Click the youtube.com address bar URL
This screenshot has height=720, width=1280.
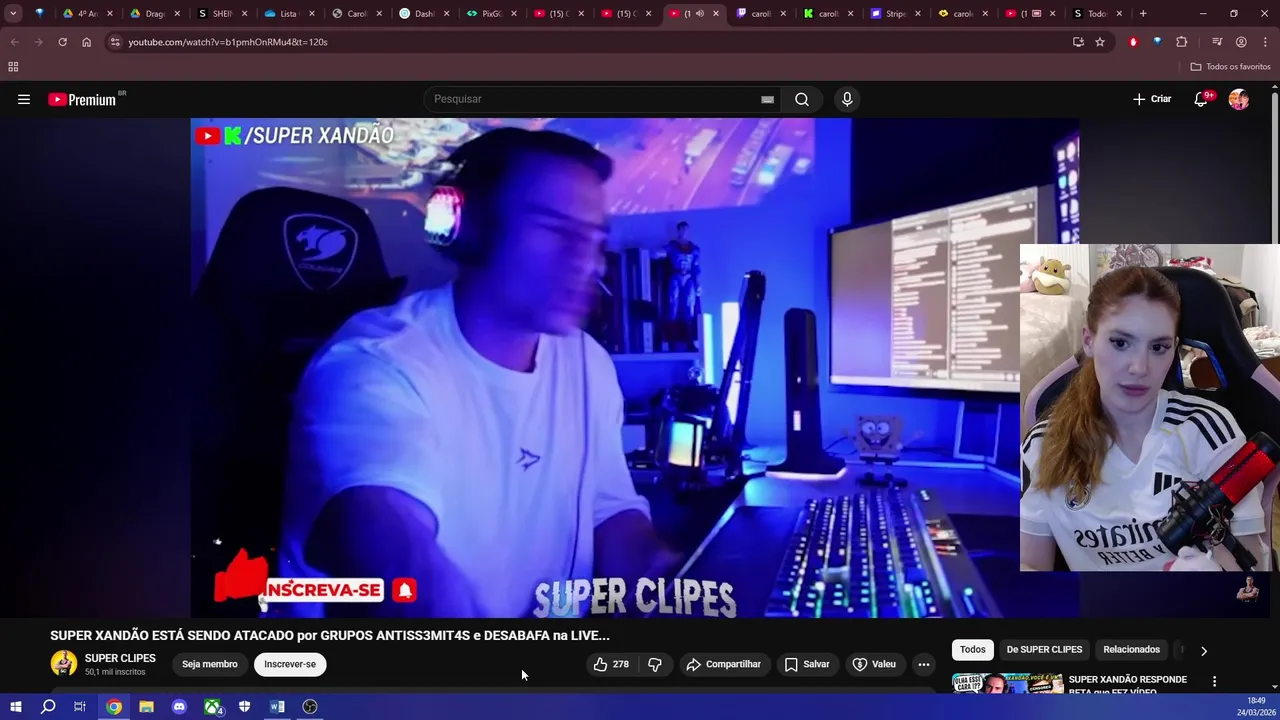tap(228, 42)
